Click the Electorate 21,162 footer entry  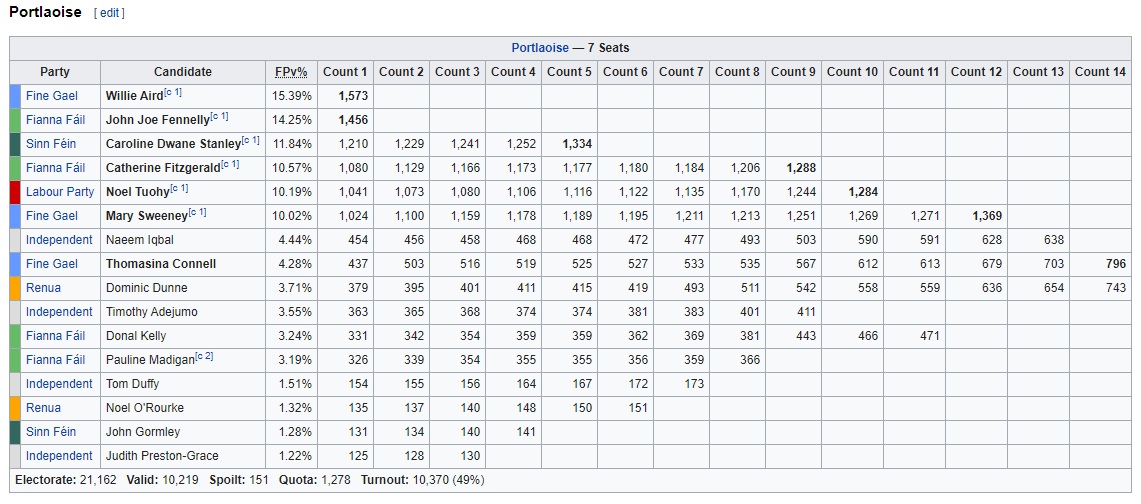click(65, 480)
